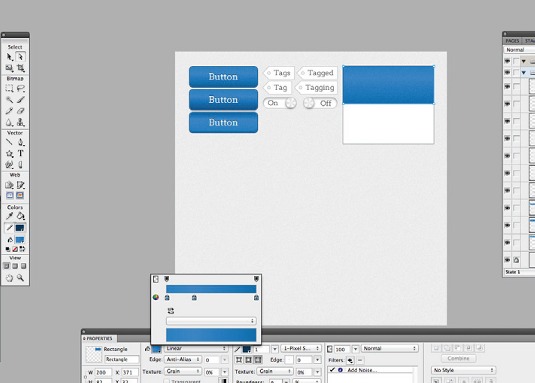Choose the Text tool in Vector section

tap(21, 153)
